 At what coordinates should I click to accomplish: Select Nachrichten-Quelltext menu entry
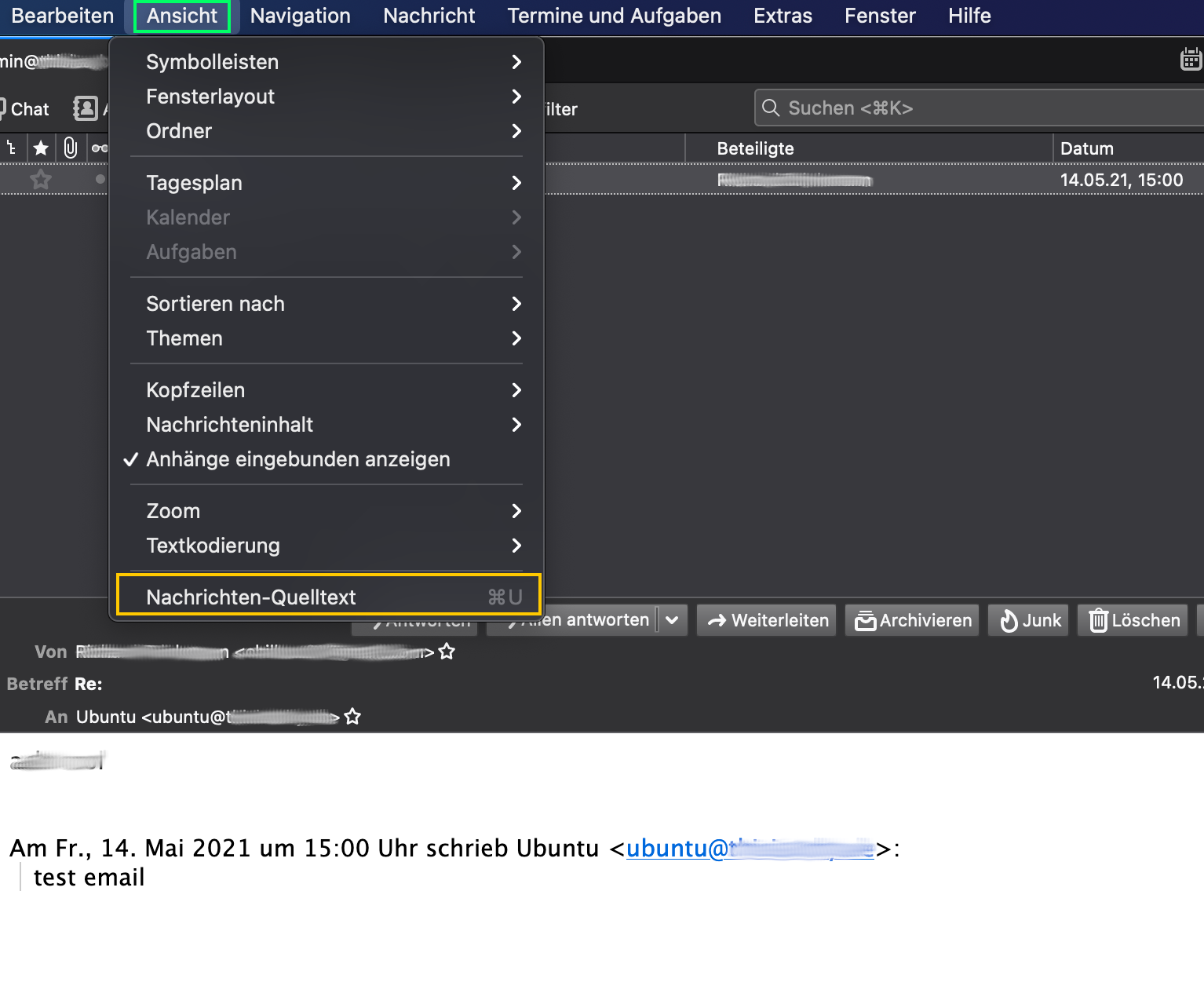pos(328,597)
